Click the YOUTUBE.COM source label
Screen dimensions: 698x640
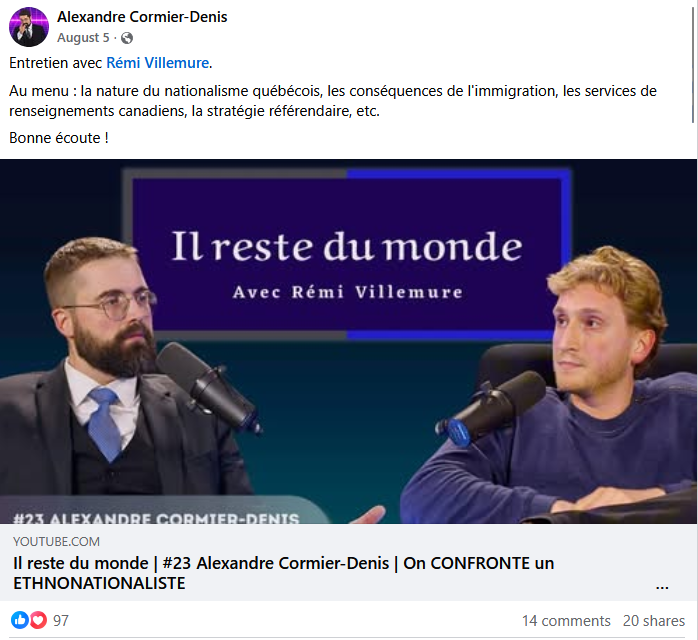click(x=57, y=542)
